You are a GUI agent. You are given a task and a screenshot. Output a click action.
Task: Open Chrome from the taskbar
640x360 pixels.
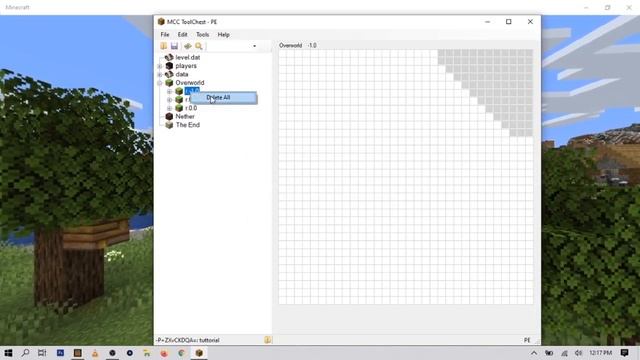point(182,353)
